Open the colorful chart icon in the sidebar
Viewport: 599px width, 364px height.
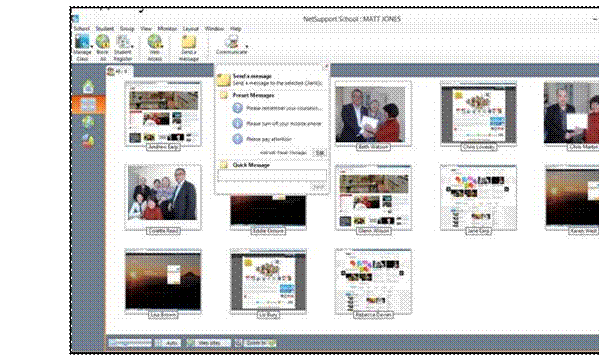(x=88, y=141)
